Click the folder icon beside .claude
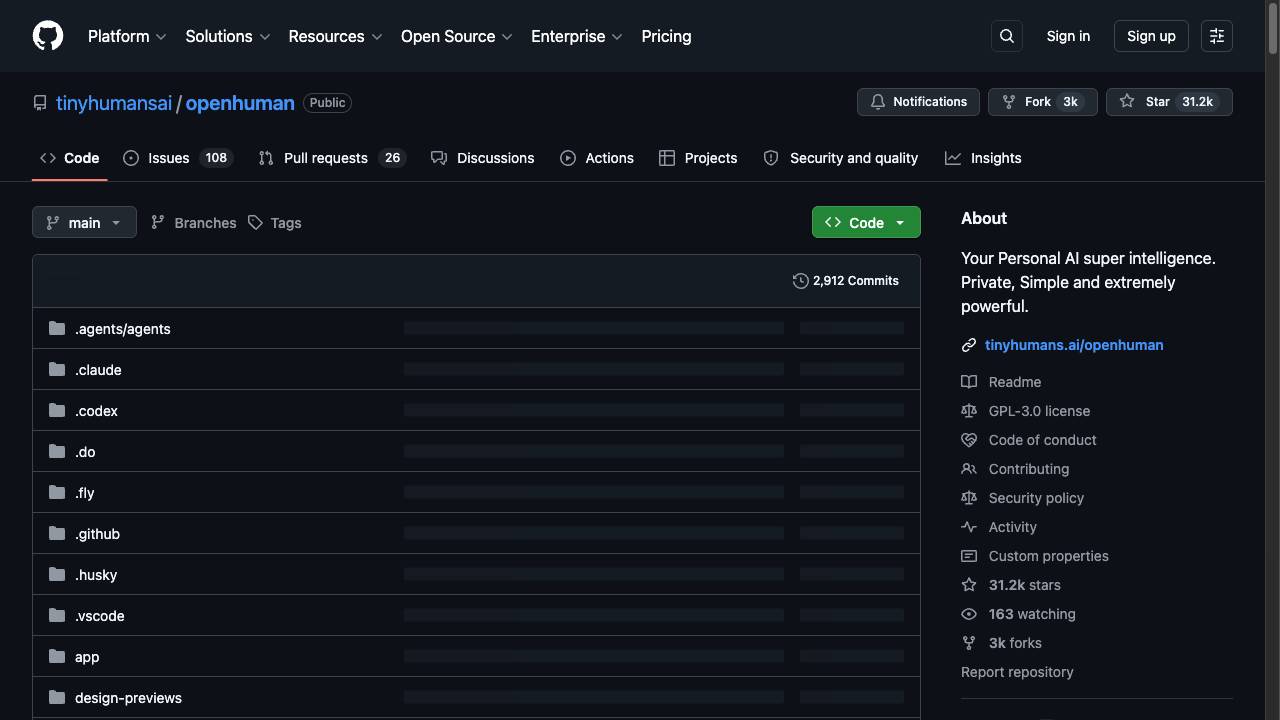 click(57, 369)
